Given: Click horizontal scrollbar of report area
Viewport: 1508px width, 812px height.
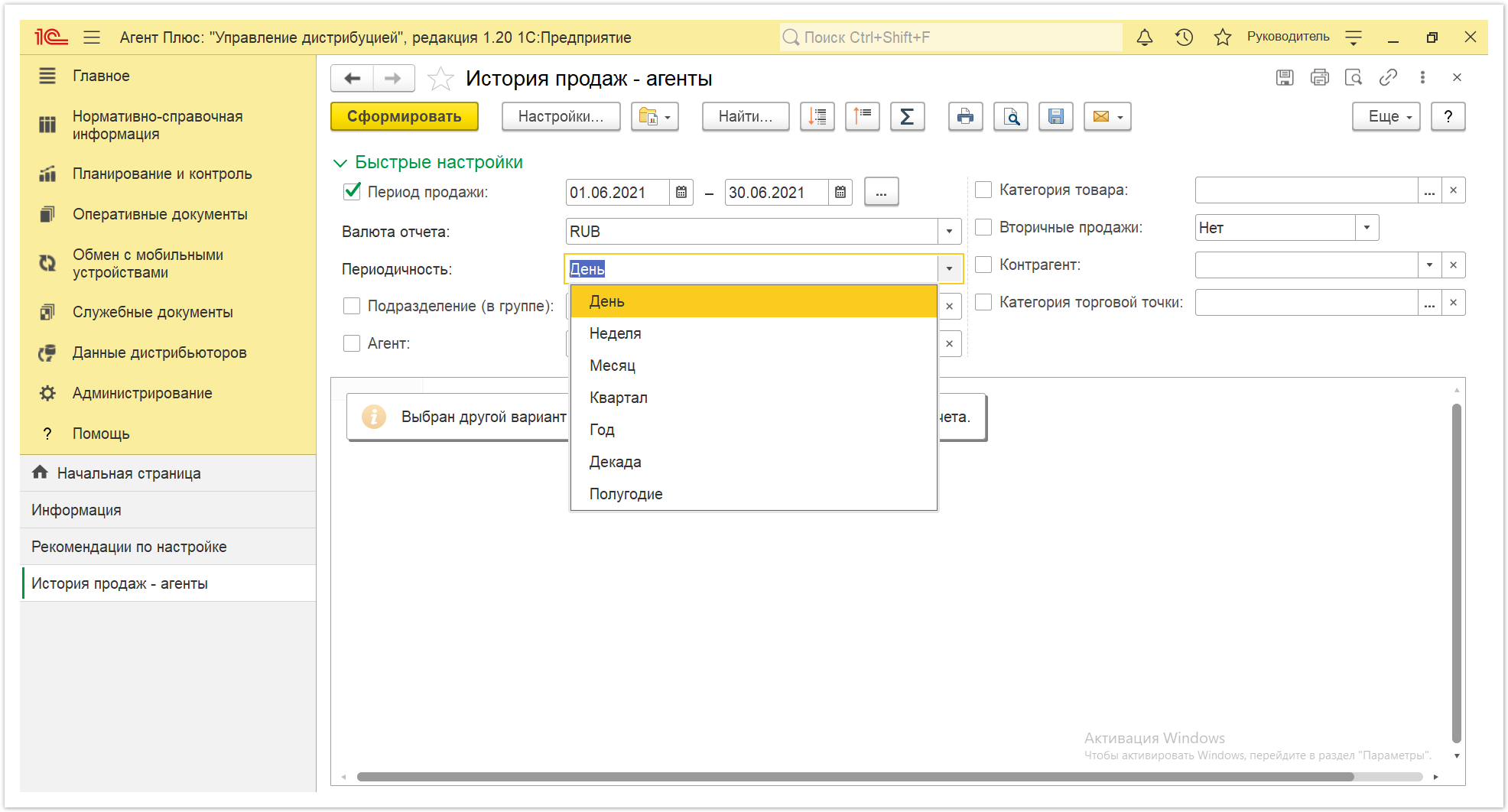Looking at the screenshot, I should pos(855,777).
